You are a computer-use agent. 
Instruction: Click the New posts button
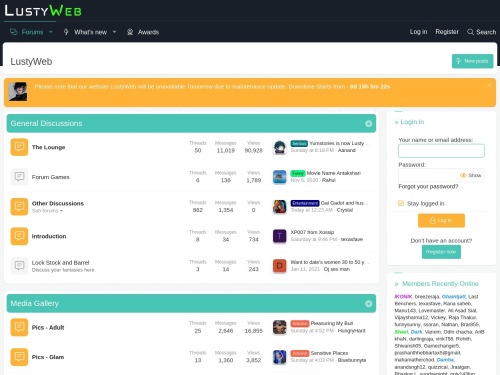pyautogui.click(x=472, y=61)
